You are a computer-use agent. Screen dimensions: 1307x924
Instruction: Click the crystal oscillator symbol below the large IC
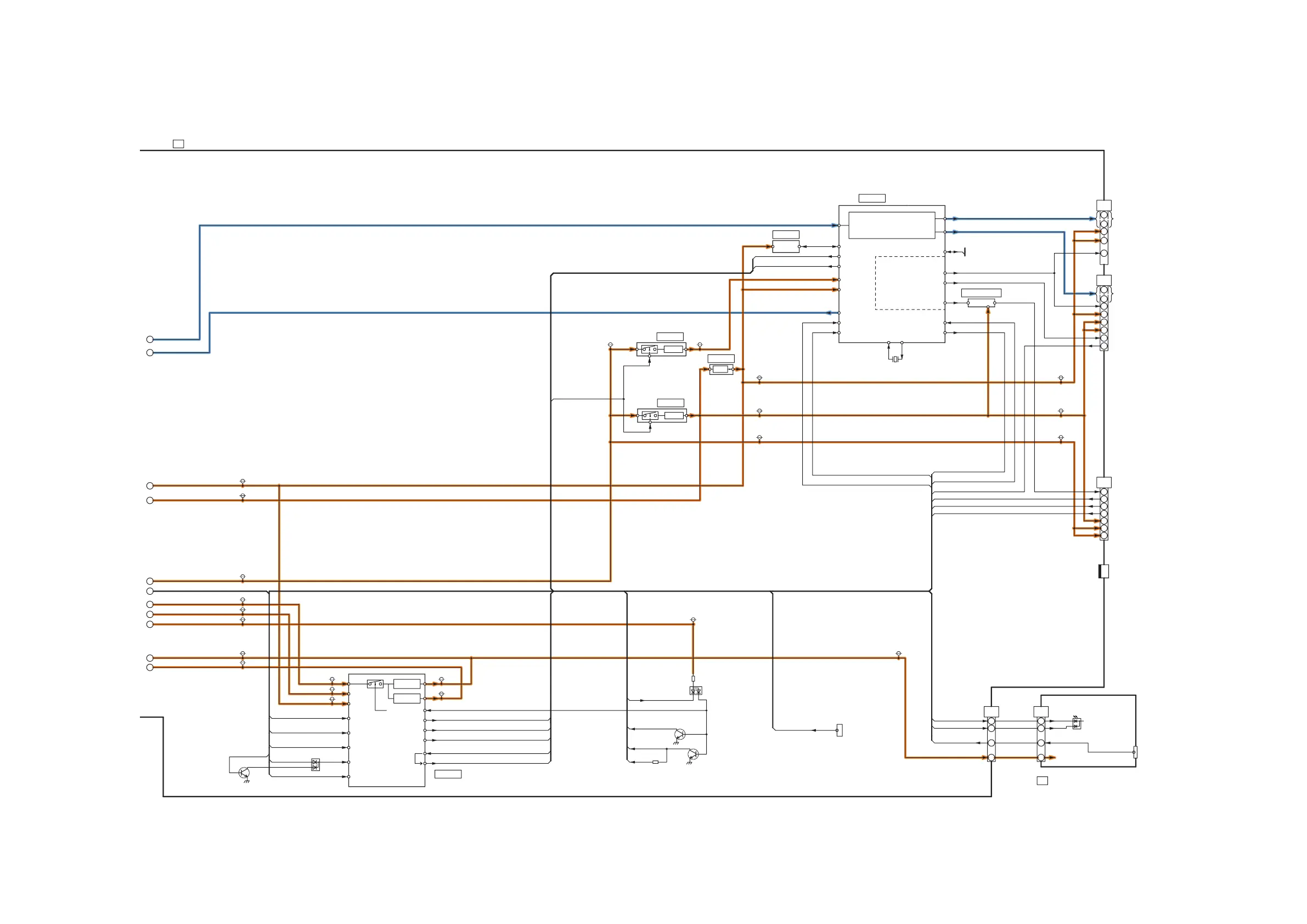click(x=895, y=359)
